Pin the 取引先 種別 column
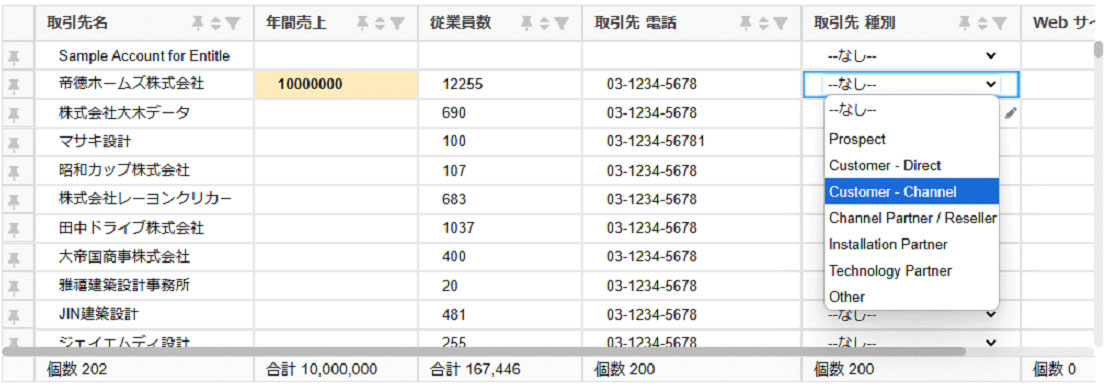The width and height of the screenshot is (1108, 386). pyautogui.click(x=965, y=23)
